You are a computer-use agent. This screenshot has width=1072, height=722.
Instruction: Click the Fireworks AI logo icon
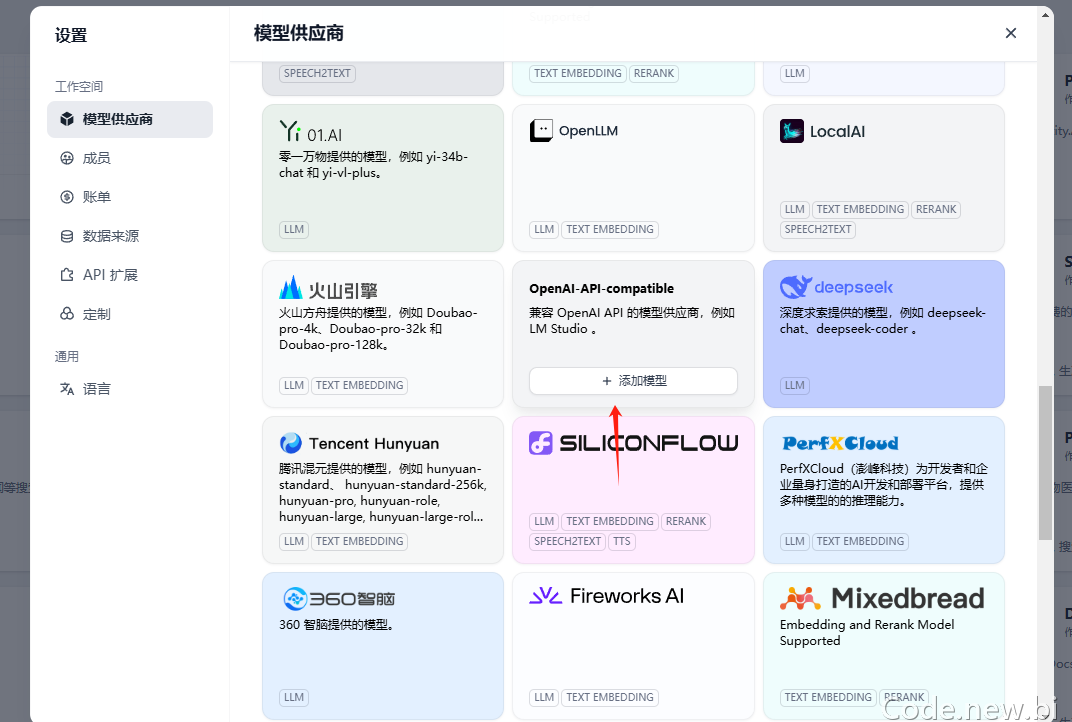tap(546, 596)
